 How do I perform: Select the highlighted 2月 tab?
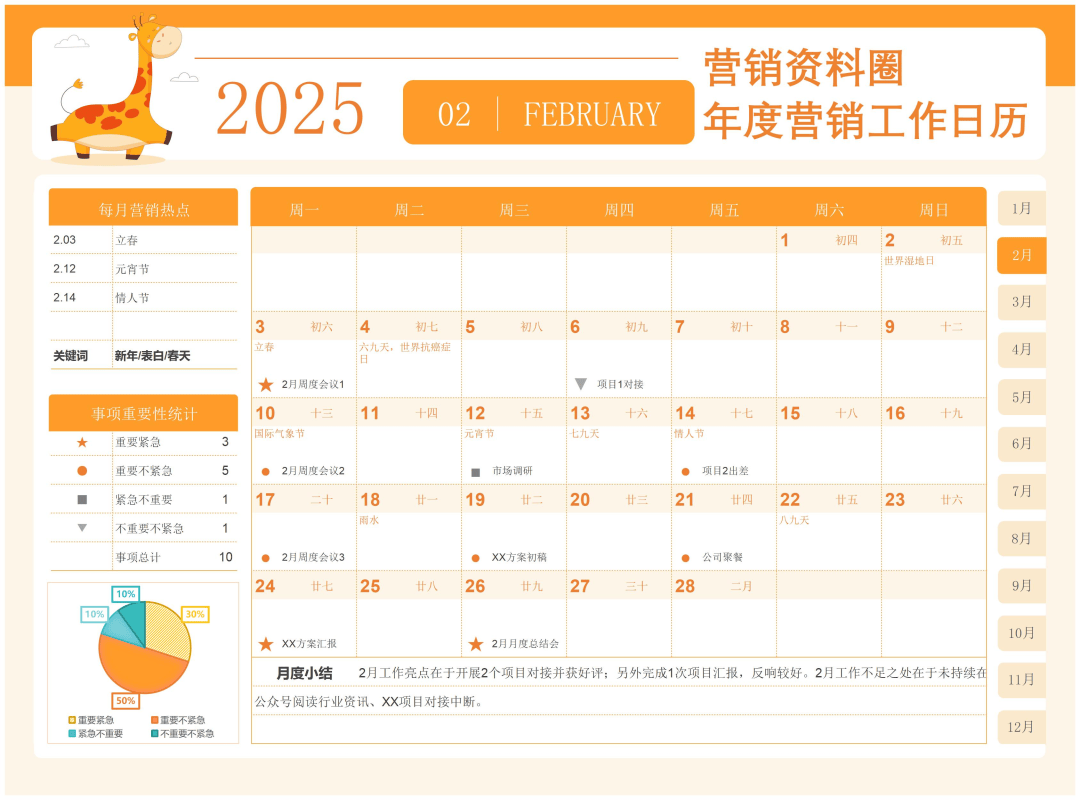[x=1021, y=255]
